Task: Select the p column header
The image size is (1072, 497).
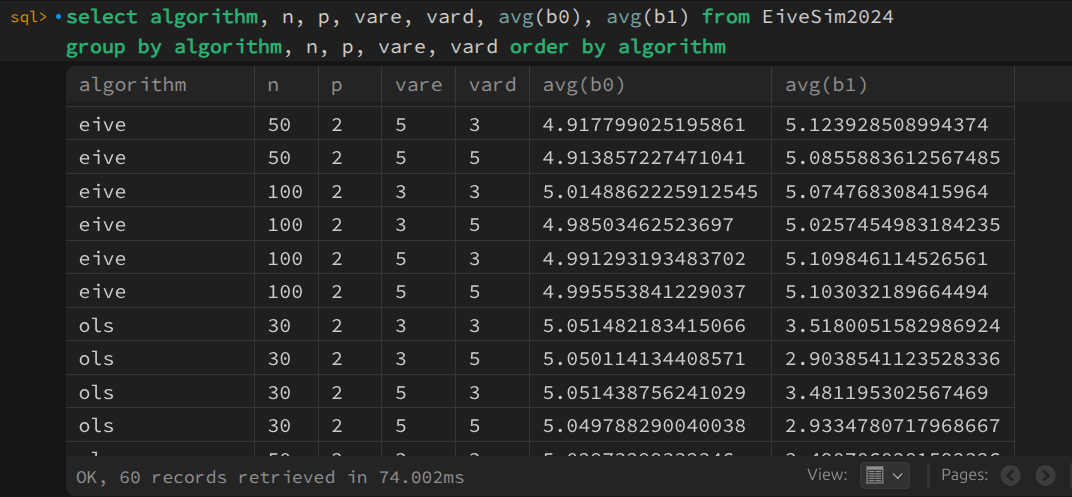Action: [337, 85]
